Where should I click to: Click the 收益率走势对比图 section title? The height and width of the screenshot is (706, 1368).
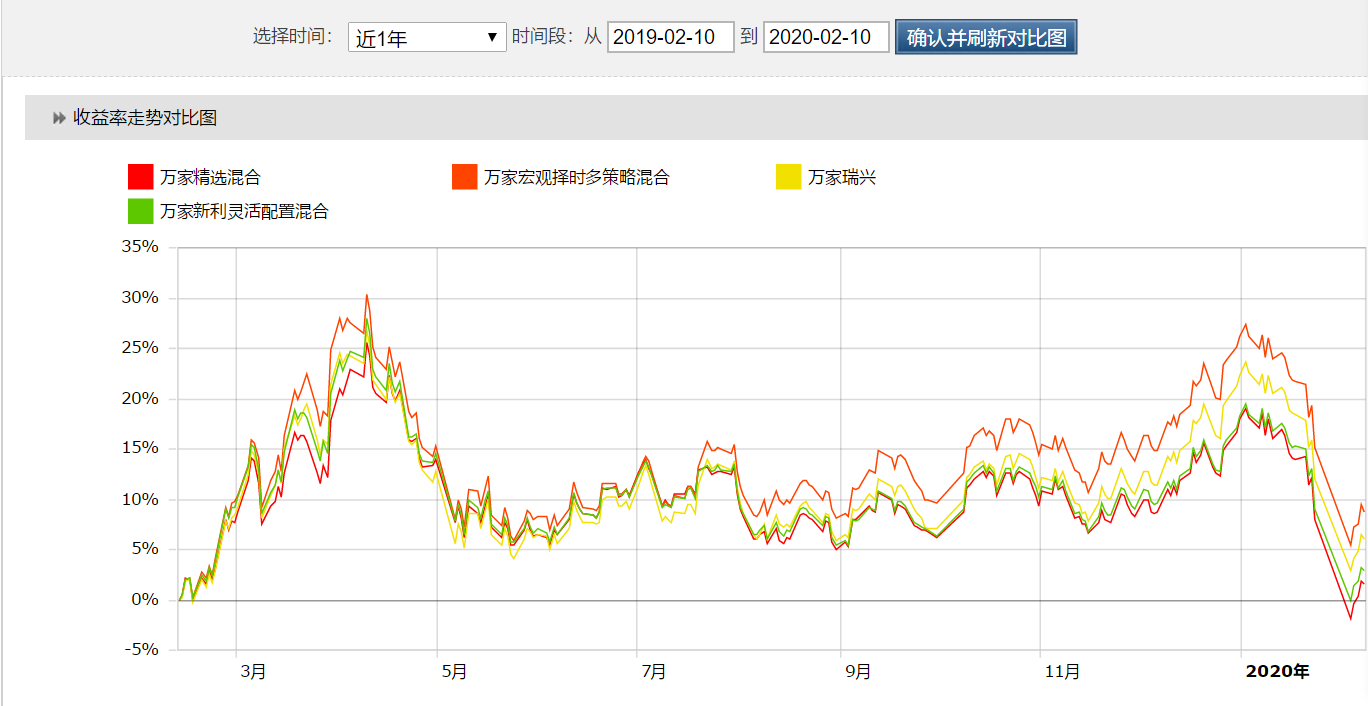145,118
